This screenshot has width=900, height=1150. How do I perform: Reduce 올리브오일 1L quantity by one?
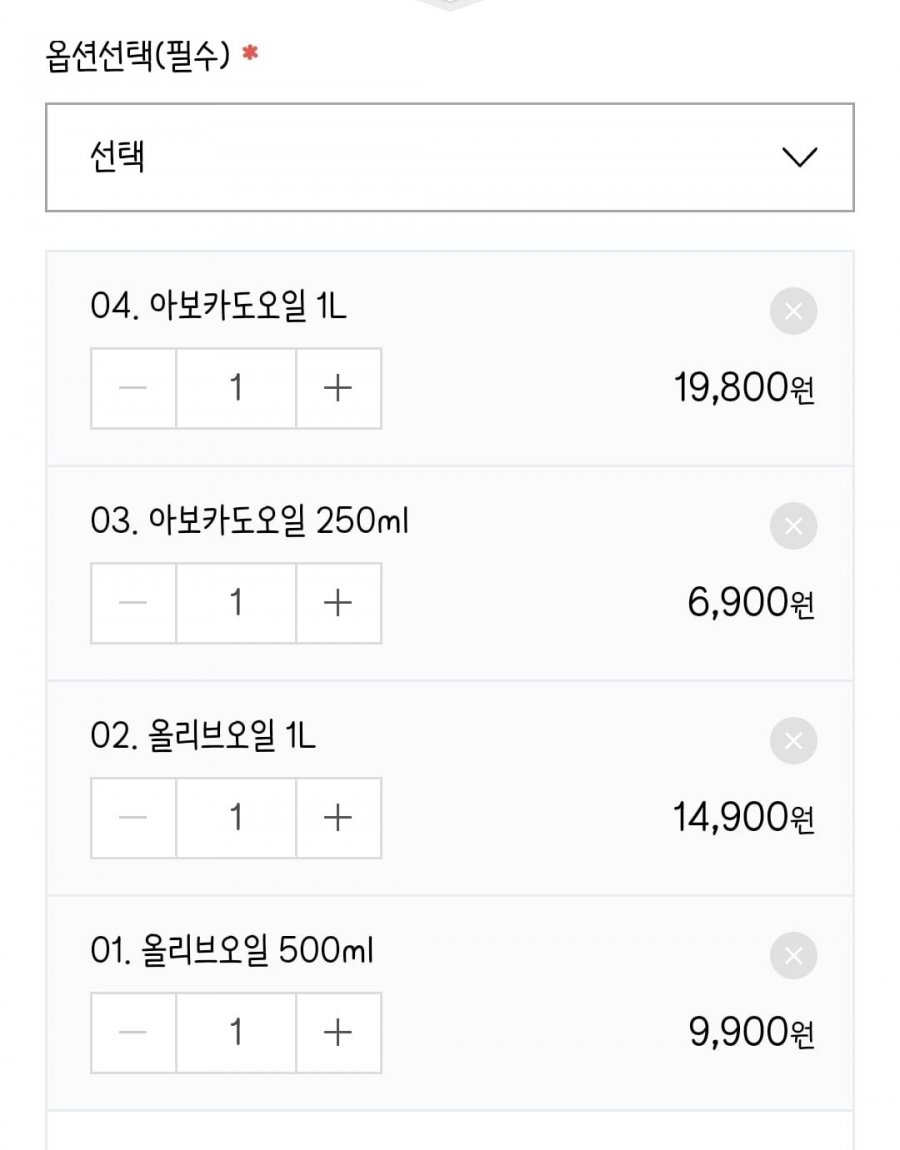click(x=133, y=818)
